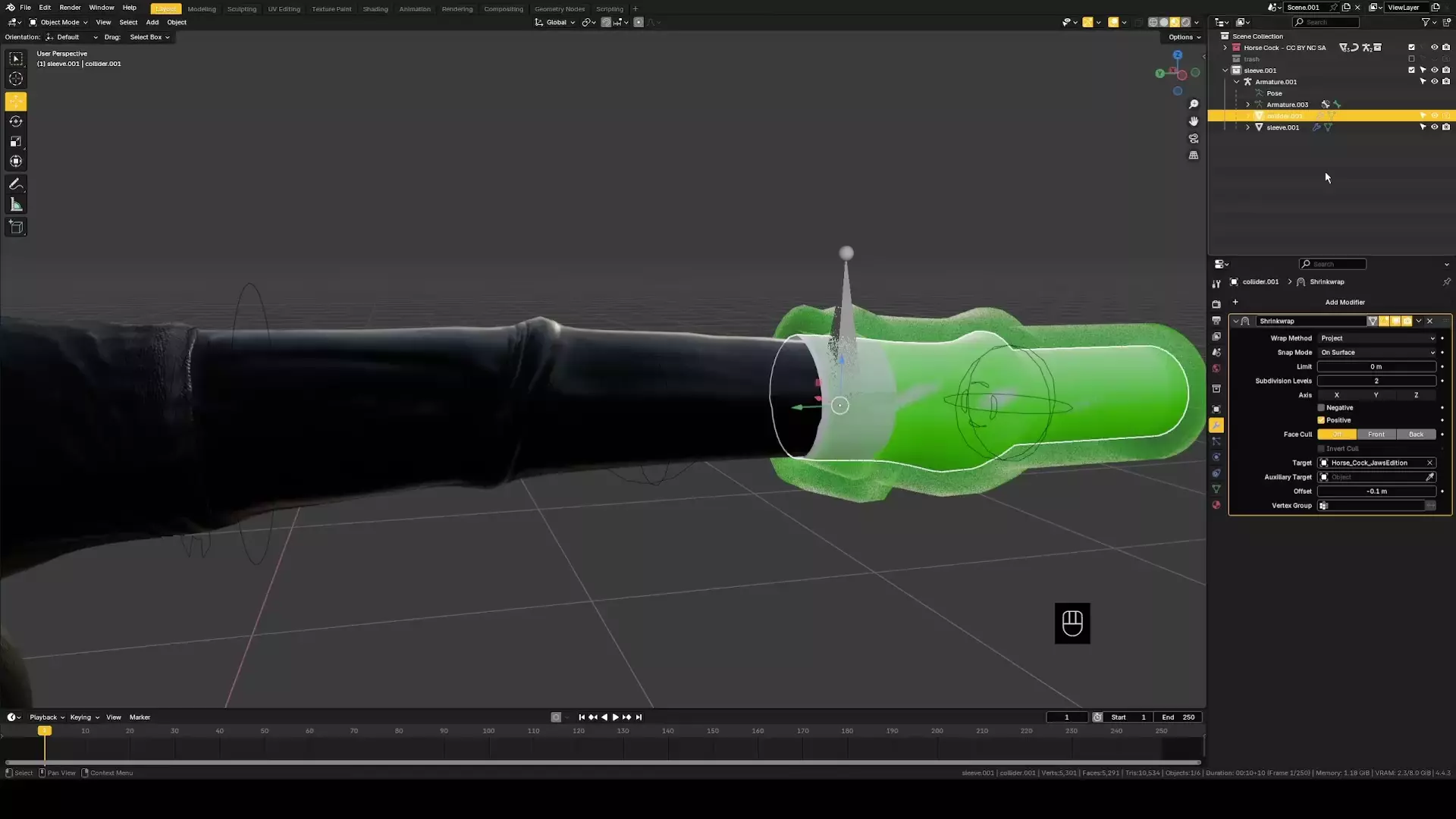This screenshot has height=819, width=1456.
Task: Hide sleeve.001 object with eye icon
Action: (x=1434, y=127)
